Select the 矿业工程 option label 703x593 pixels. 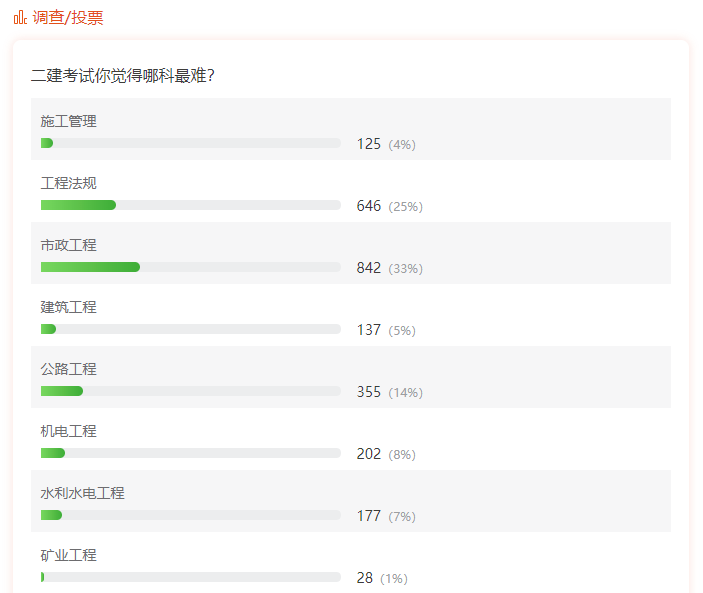pos(69,555)
